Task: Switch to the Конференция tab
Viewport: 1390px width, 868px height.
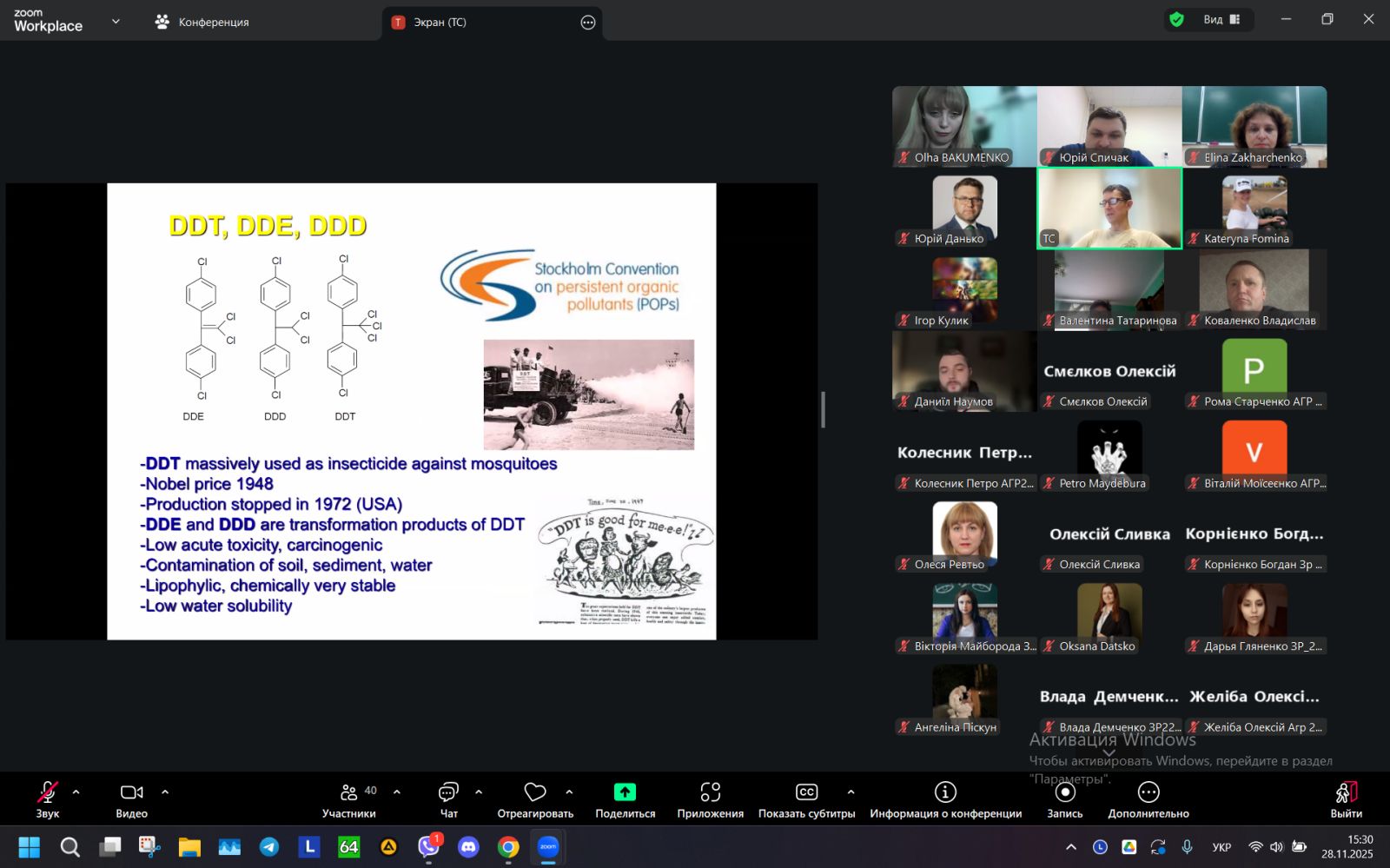Action: coord(202,23)
